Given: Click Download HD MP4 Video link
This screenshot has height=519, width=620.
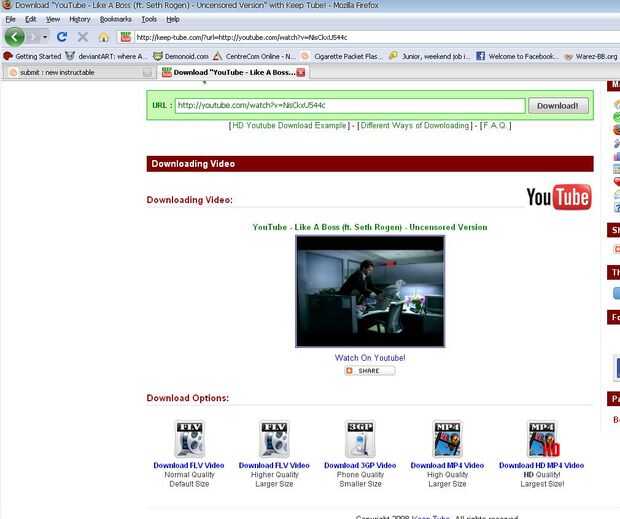Looking at the screenshot, I should pyautogui.click(x=541, y=466).
